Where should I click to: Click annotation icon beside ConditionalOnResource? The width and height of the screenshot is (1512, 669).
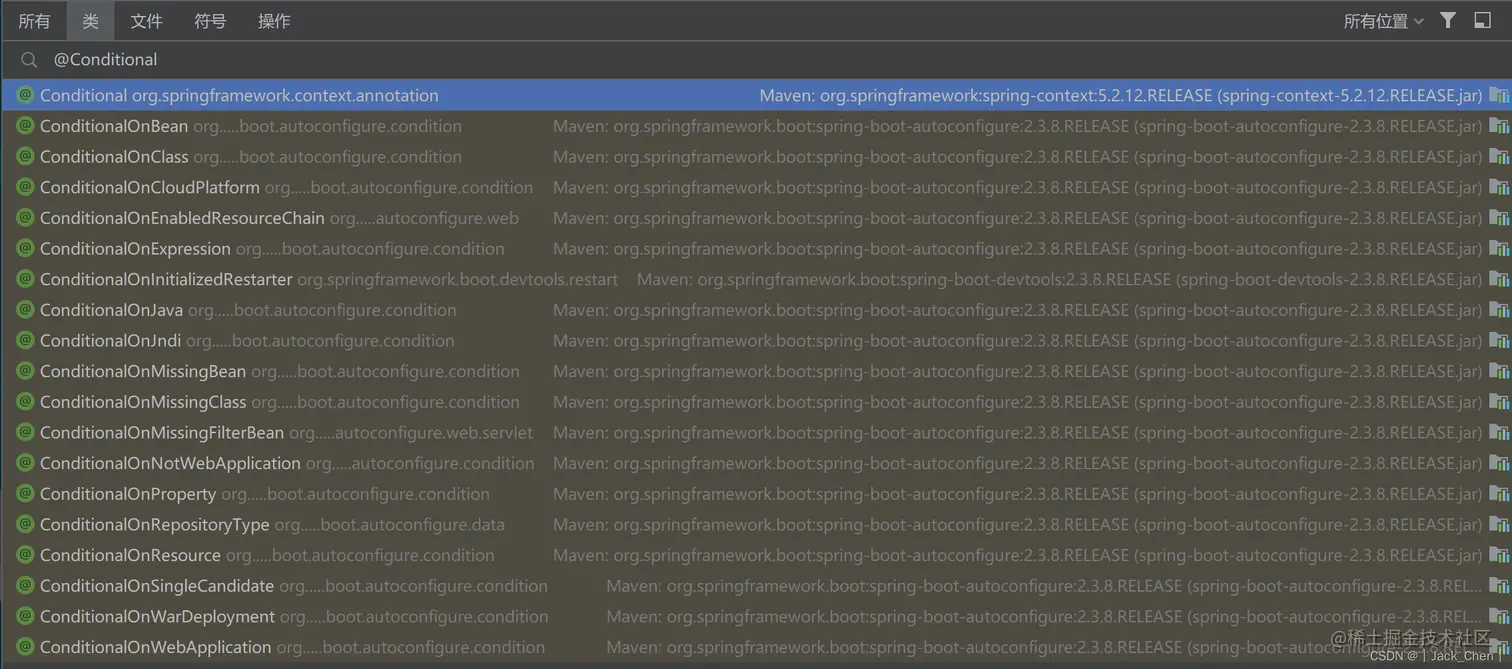pyautogui.click(x=25, y=555)
